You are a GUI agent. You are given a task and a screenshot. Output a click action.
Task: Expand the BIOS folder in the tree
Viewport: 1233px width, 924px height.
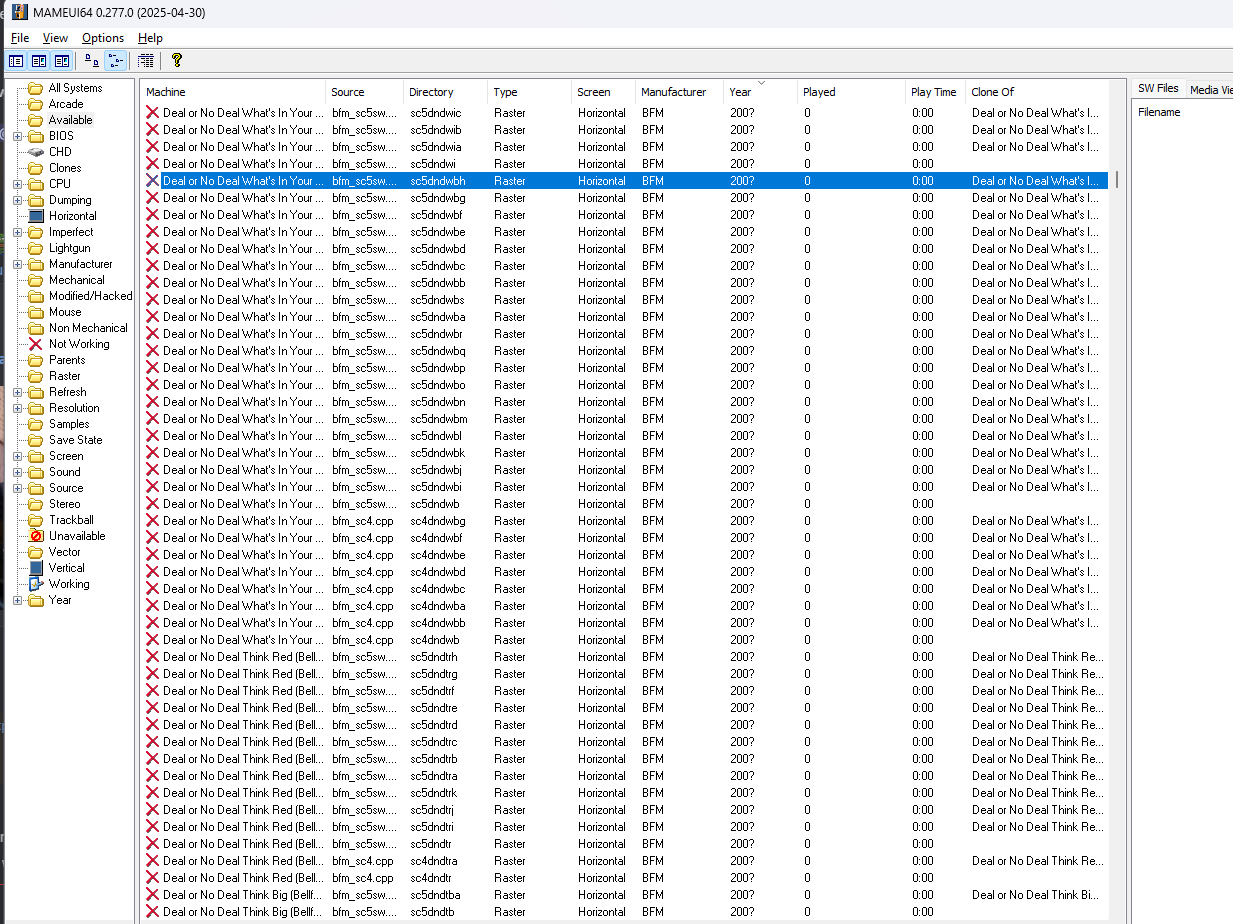pos(17,136)
